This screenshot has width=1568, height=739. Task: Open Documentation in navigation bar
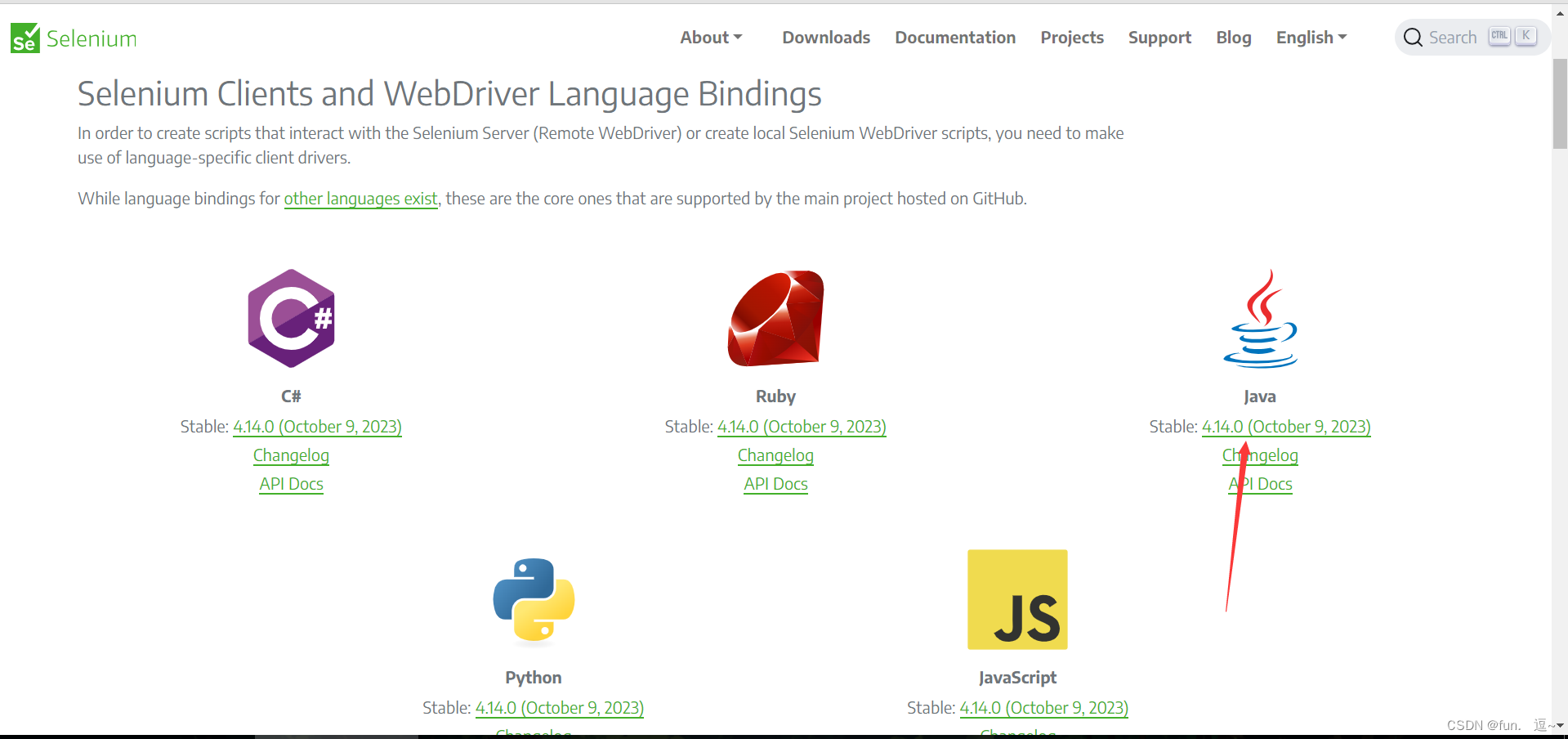point(955,38)
